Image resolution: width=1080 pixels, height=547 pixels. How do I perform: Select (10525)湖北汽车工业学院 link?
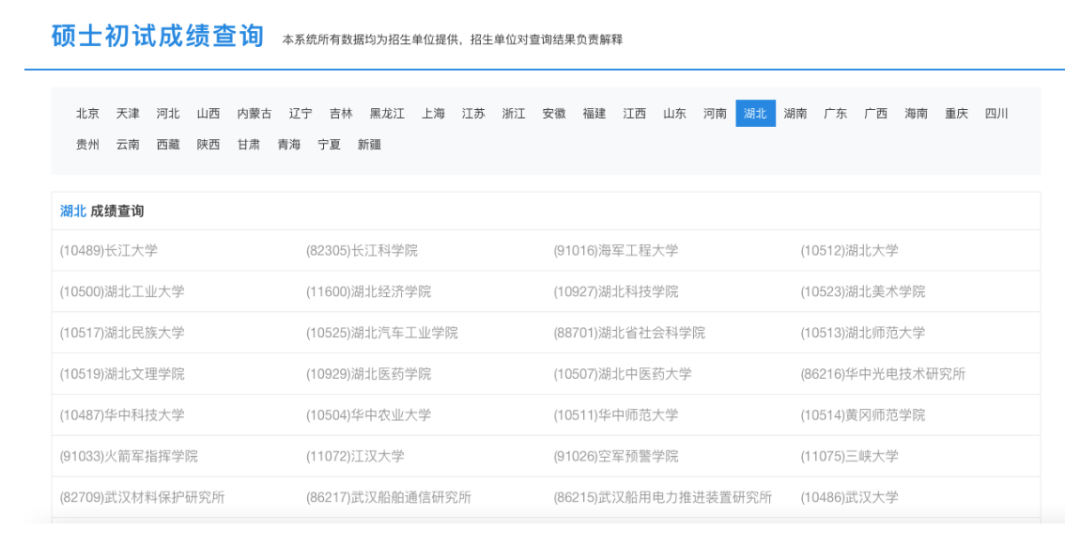pyautogui.click(x=382, y=333)
